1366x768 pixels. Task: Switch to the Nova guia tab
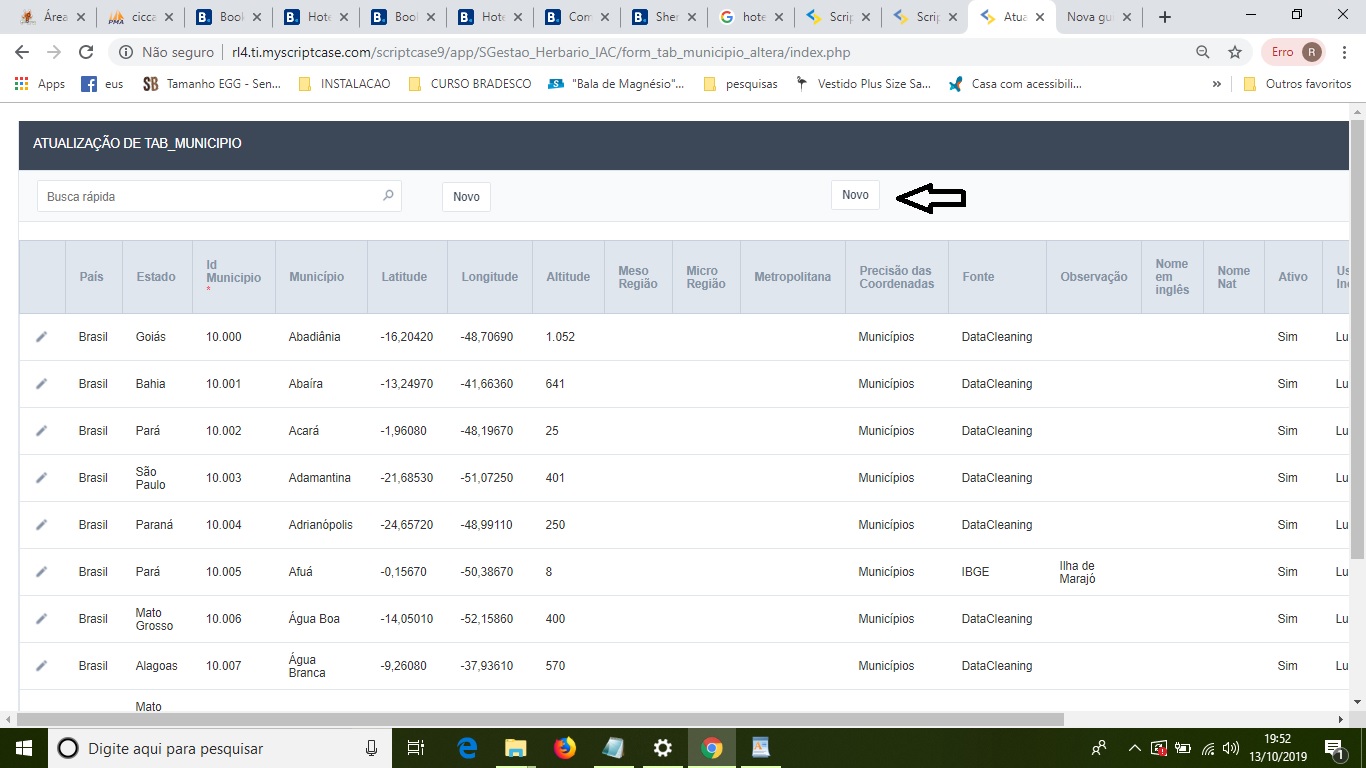[1090, 17]
